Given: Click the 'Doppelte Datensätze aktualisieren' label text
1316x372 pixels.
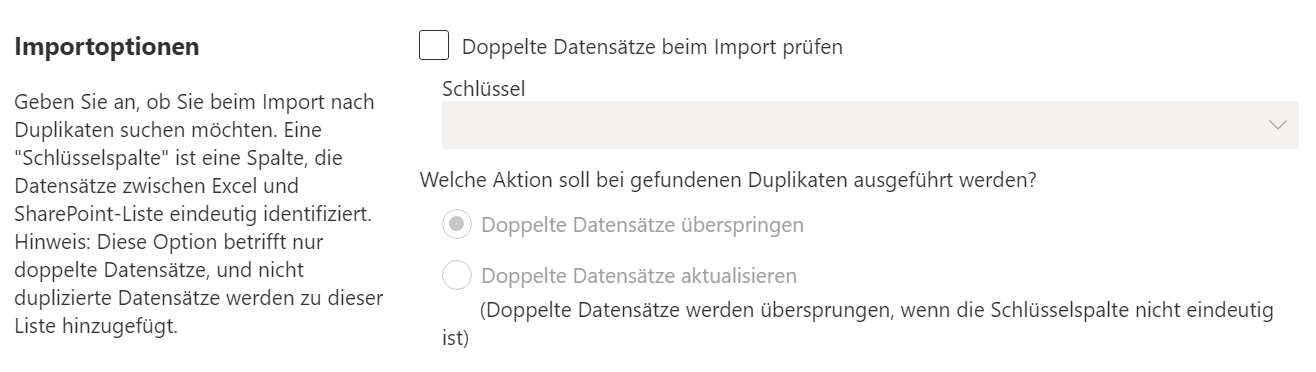Looking at the screenshot, I should 639,275.
